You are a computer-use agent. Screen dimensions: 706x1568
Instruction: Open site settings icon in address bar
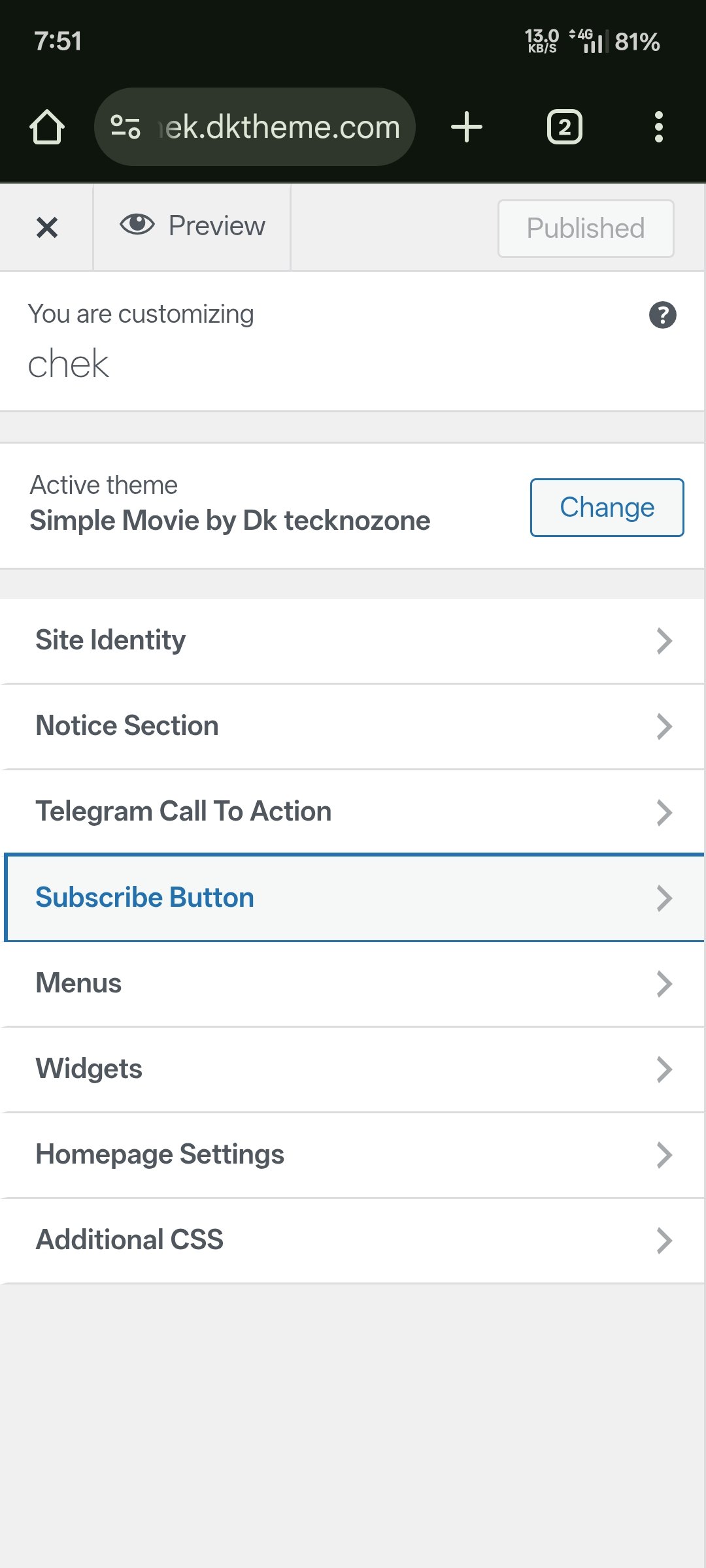pos(126,127)
